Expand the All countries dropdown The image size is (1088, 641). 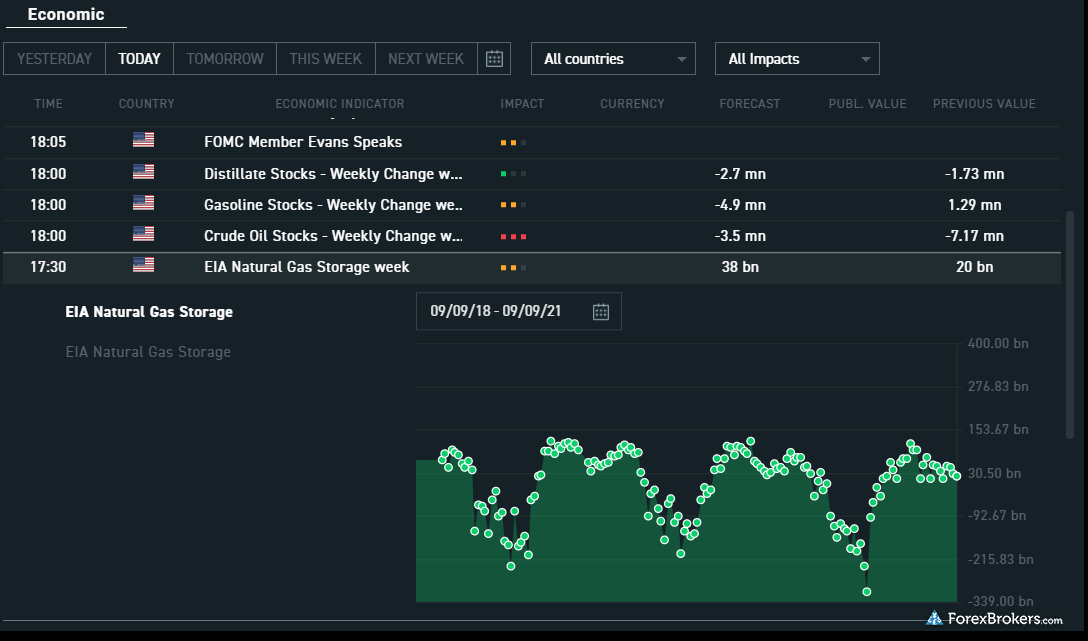click(x=613, y=59)
